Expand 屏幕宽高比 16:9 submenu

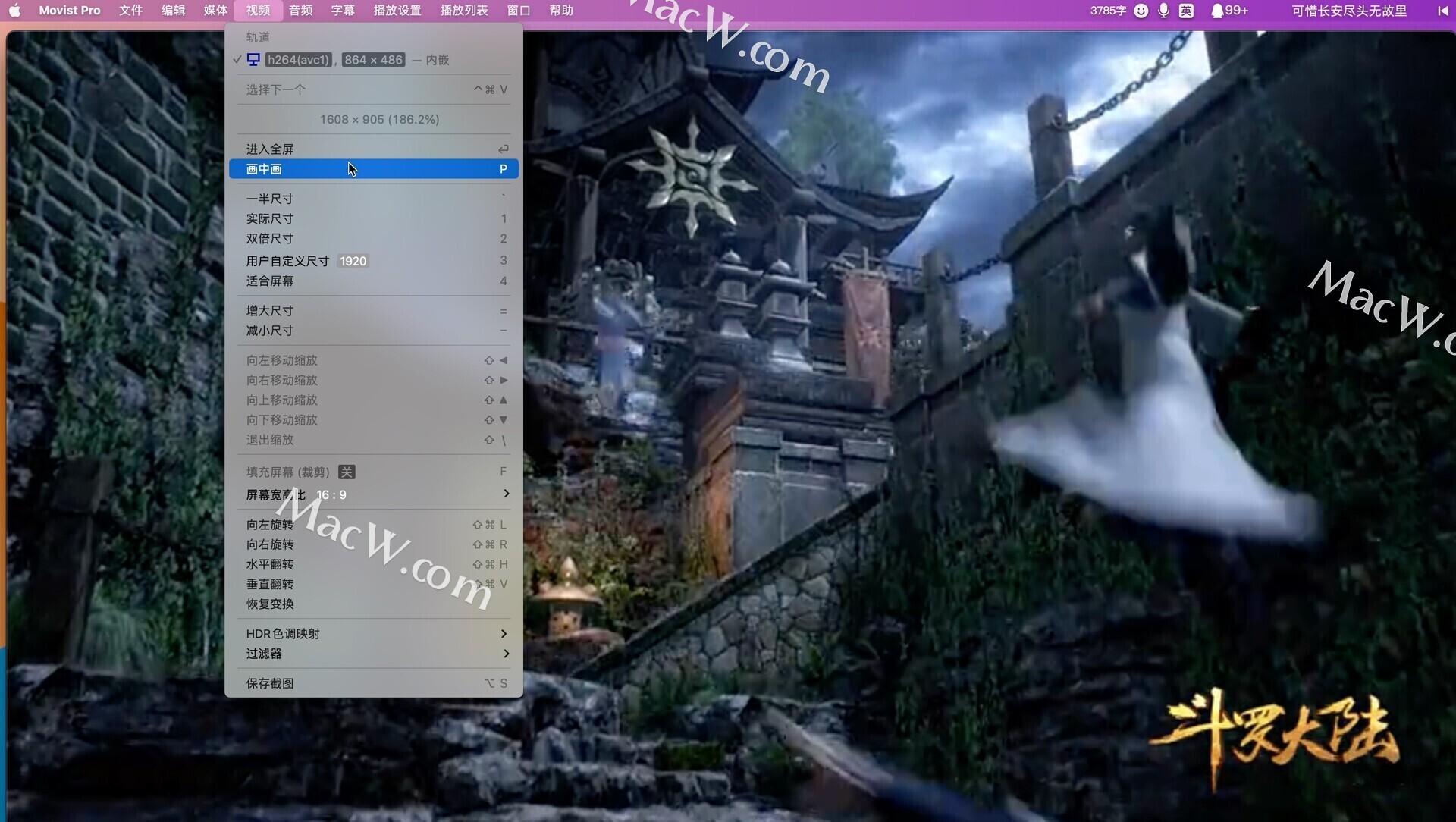click(x=374, y=494)
